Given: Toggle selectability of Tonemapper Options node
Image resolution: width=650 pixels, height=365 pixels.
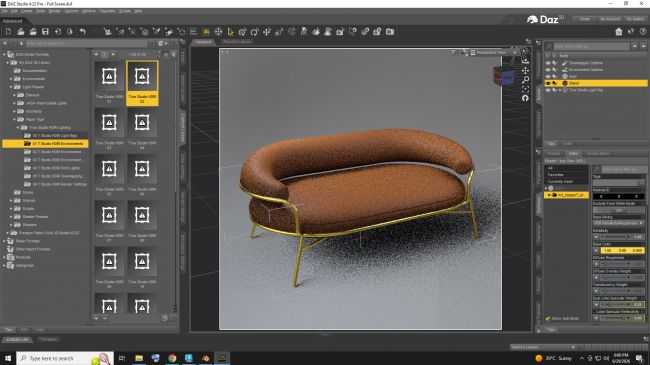Looking at the screenshot, I should 555,63.
